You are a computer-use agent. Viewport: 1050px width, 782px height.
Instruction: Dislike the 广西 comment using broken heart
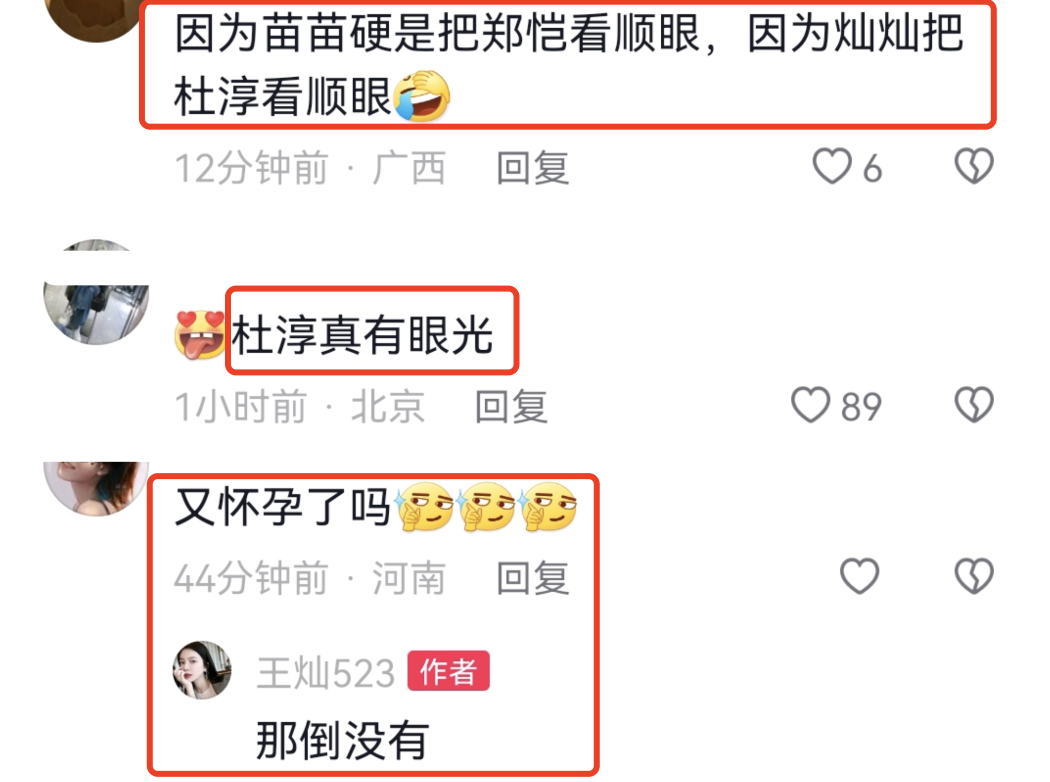click(974, 166)
